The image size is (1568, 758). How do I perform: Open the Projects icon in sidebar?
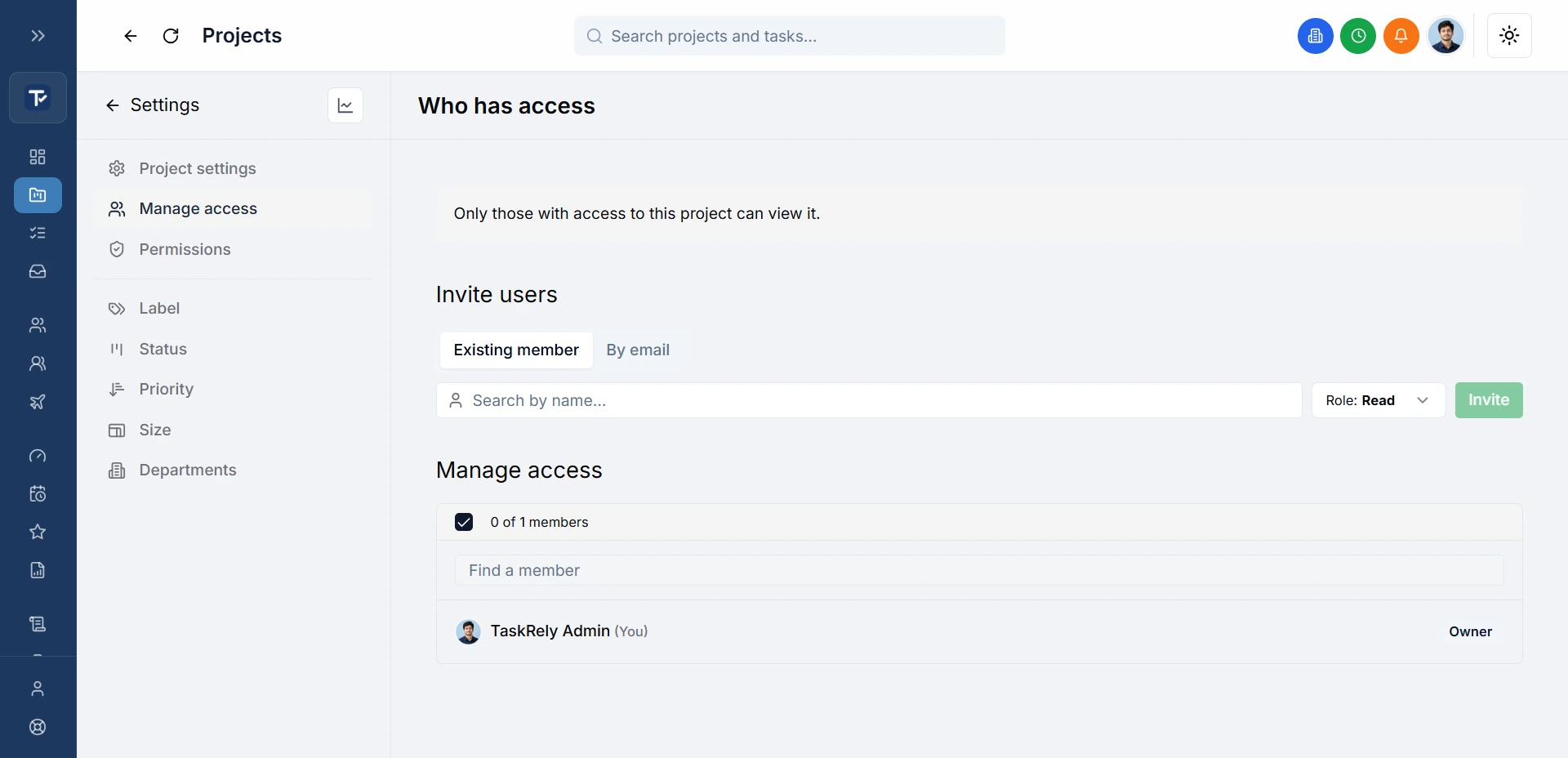tap(38, 195)
